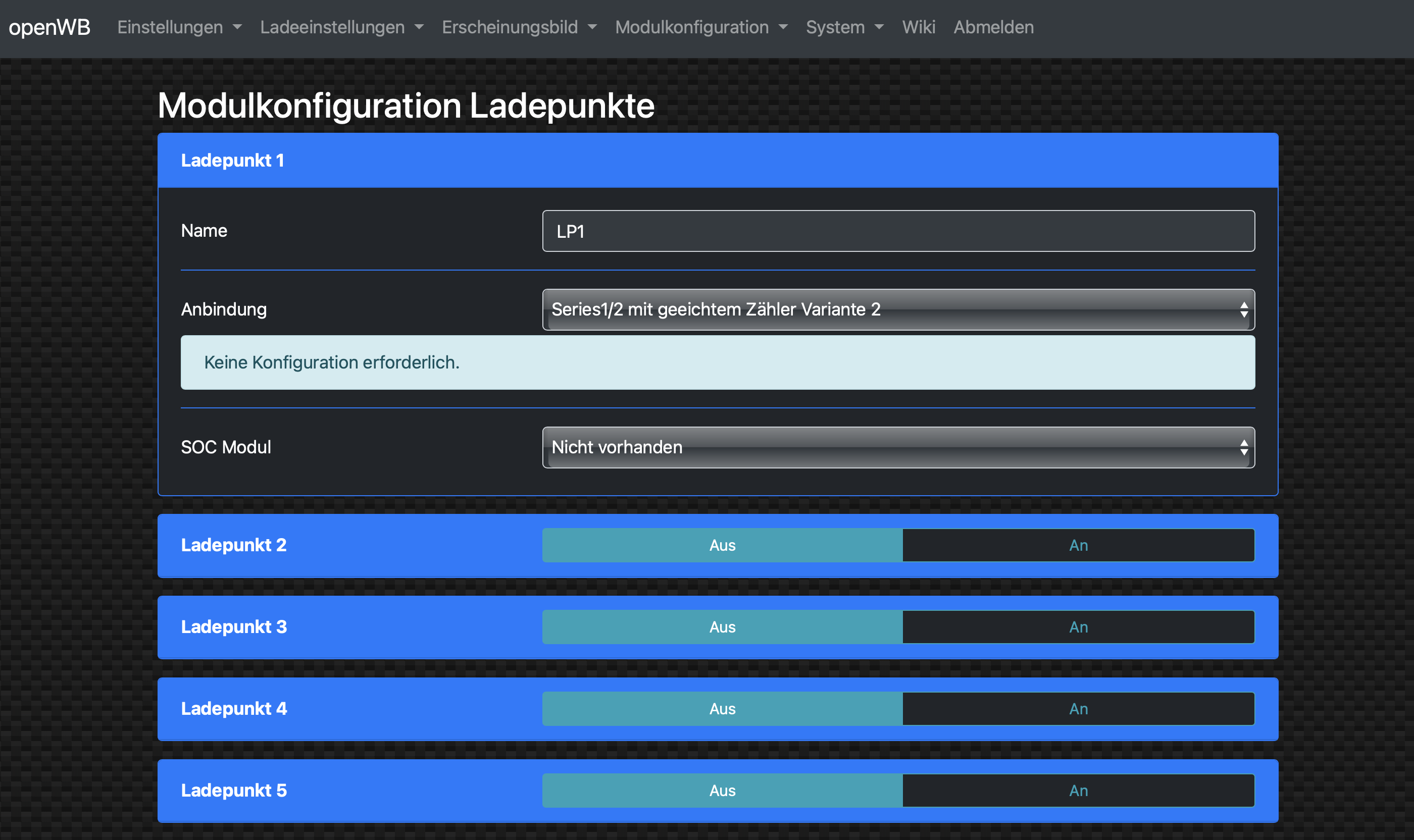Open the Ladeeinstellungen menu
The width and height of the screenshot is (1414, 840).
[x=341, y=27]
